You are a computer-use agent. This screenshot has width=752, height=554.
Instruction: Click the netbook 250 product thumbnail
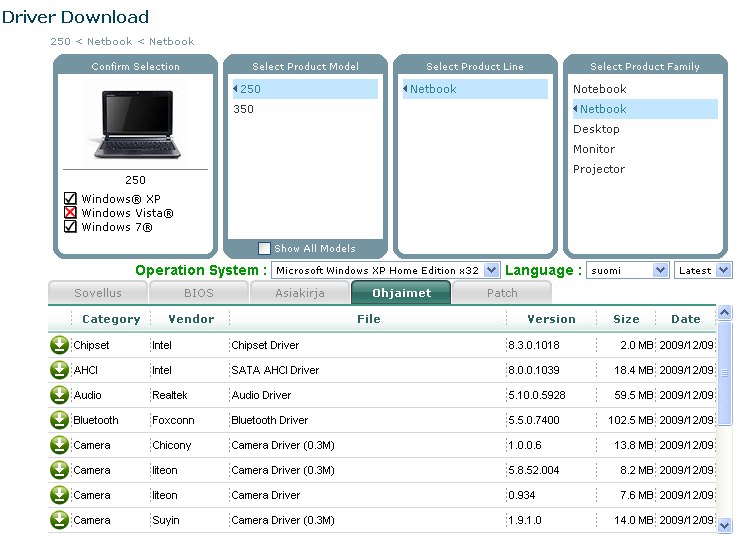(x=135, y=125)
